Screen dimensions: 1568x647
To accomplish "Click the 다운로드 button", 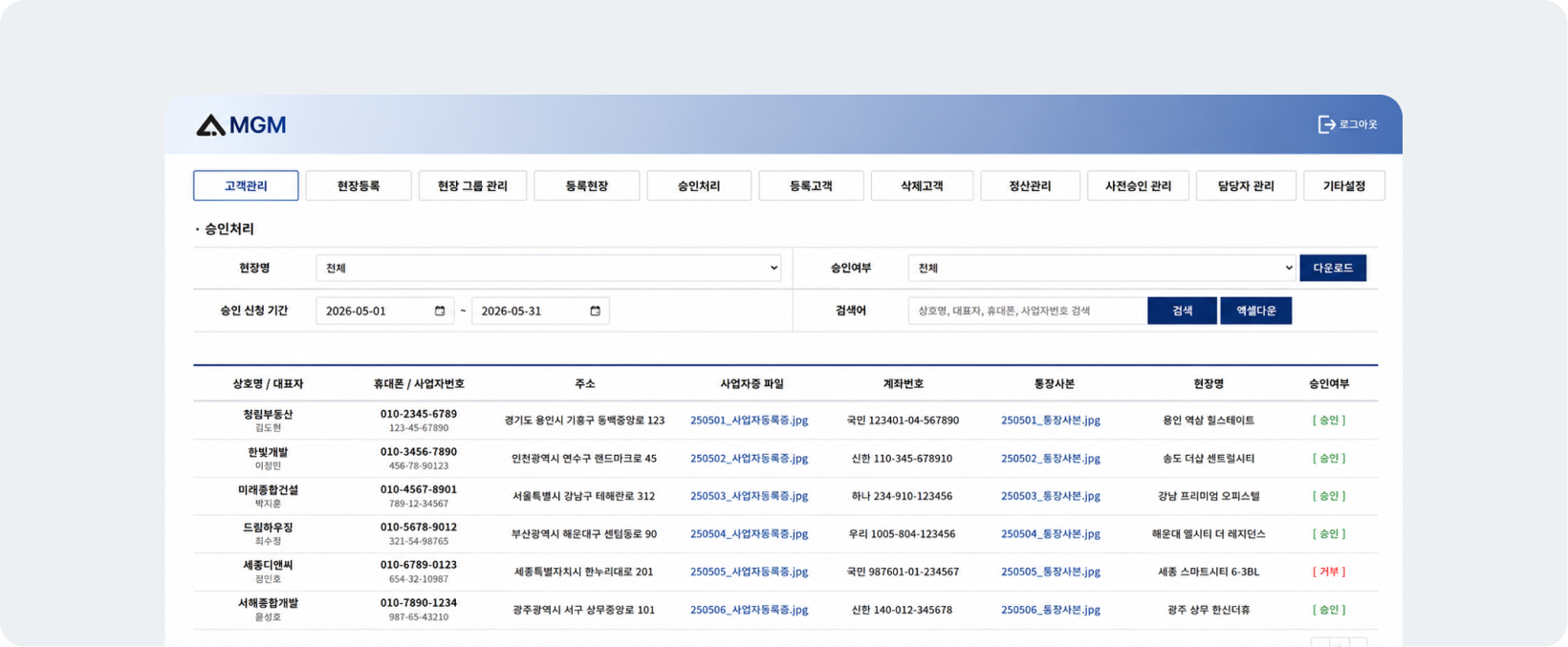I will tap(1333, 268).
